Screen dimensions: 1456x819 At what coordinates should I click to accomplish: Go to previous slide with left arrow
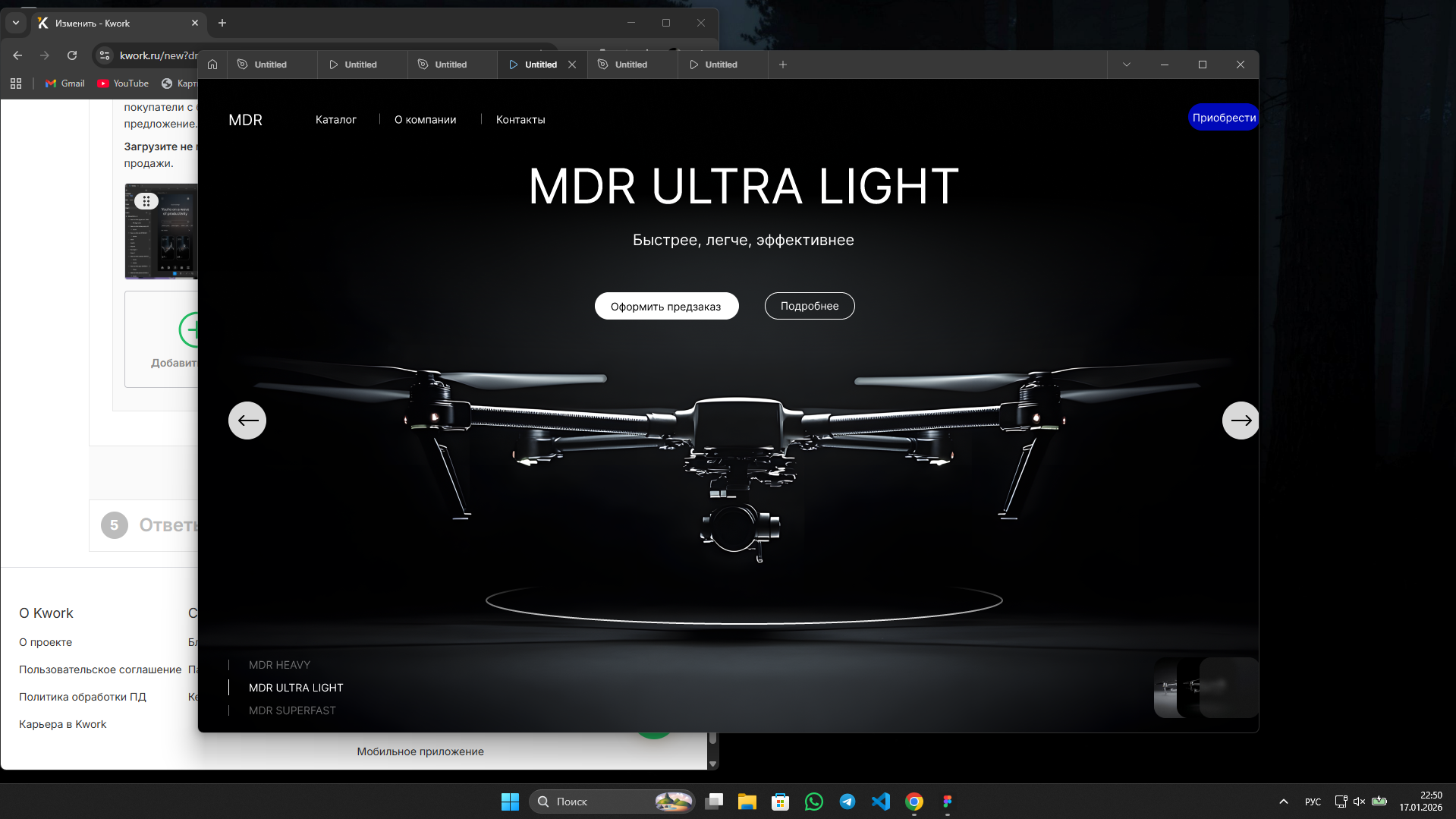pyautogui.click(x=247, y=421)
